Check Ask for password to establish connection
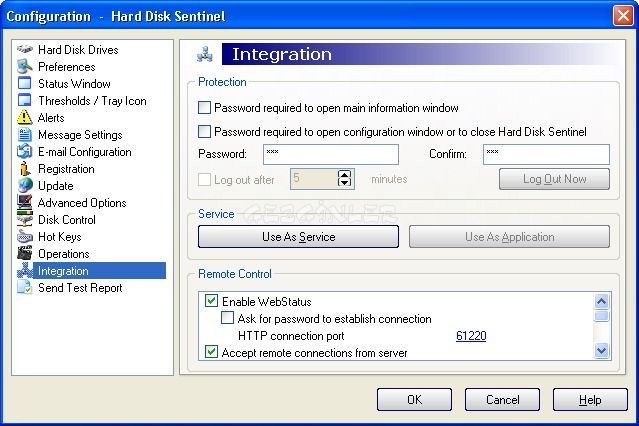 [227, 318]
